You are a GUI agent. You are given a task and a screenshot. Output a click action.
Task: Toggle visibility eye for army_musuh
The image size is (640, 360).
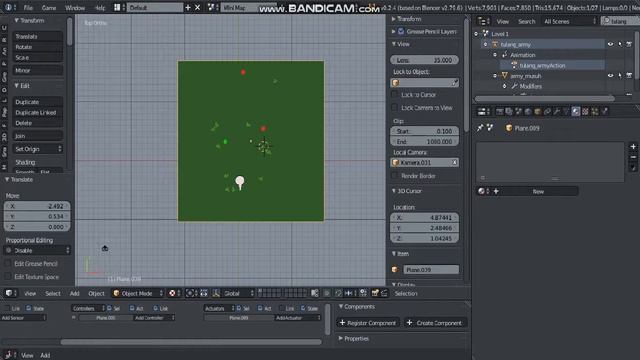610,76
